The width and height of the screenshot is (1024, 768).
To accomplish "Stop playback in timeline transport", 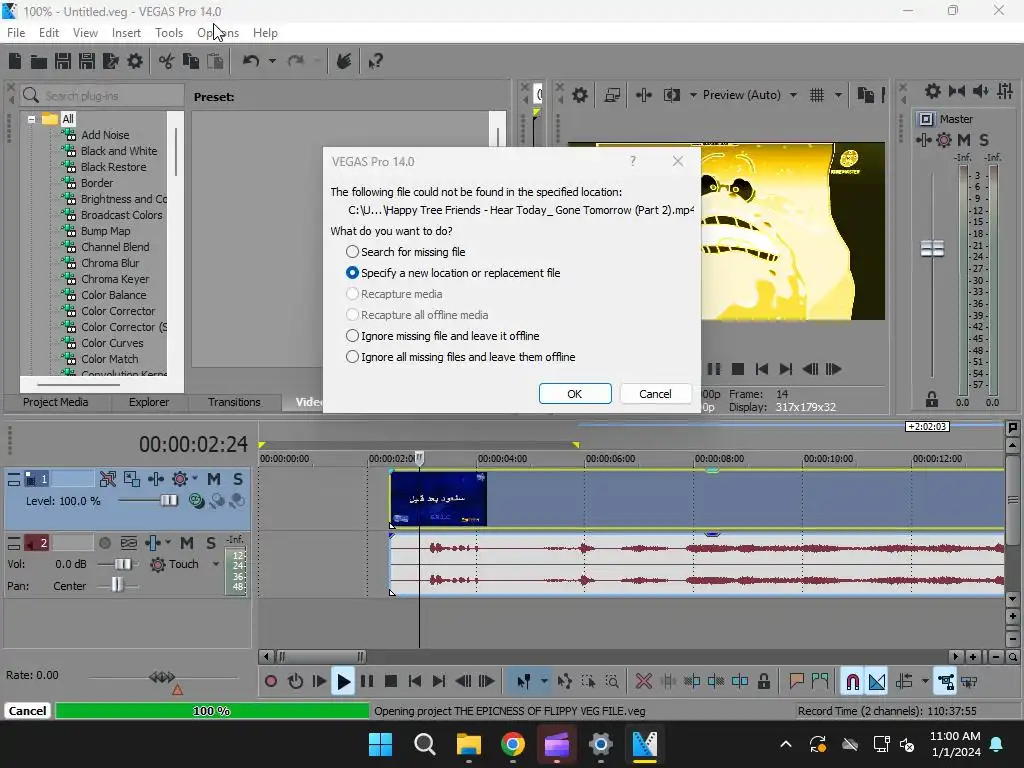I will click(x=391, y=682).
